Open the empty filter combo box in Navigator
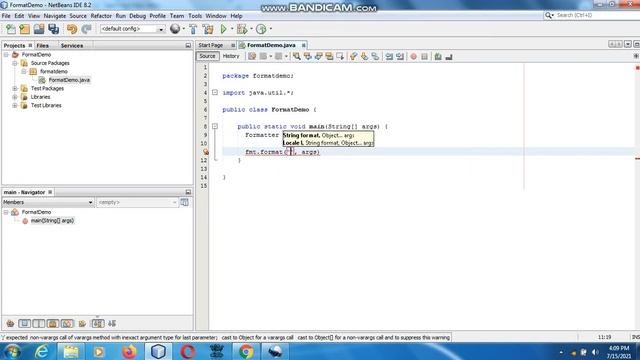The height and width of the screenshot is (360, 640). tap(137, 202)
